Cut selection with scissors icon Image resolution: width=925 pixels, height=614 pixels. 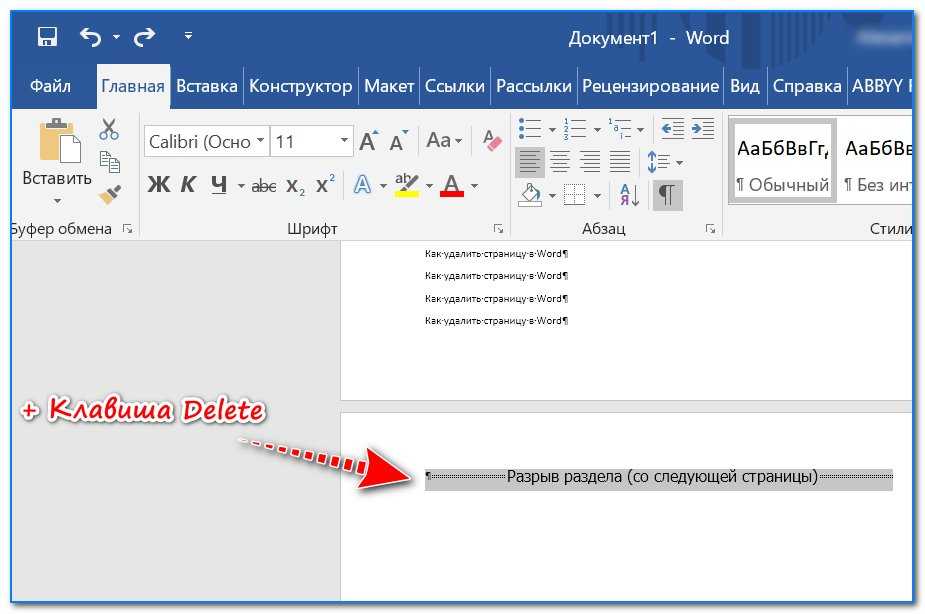[109, 129]
